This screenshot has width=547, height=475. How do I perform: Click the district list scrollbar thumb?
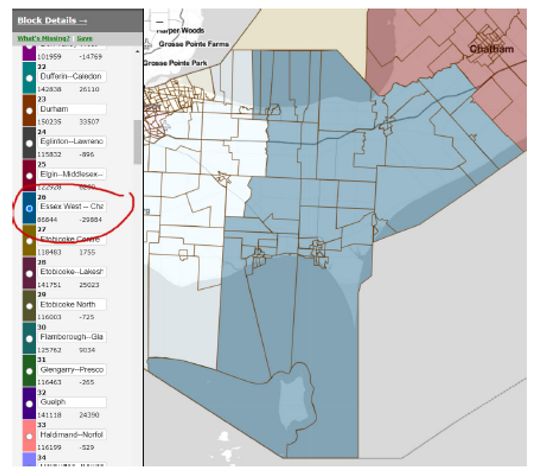tap(137, 142)
